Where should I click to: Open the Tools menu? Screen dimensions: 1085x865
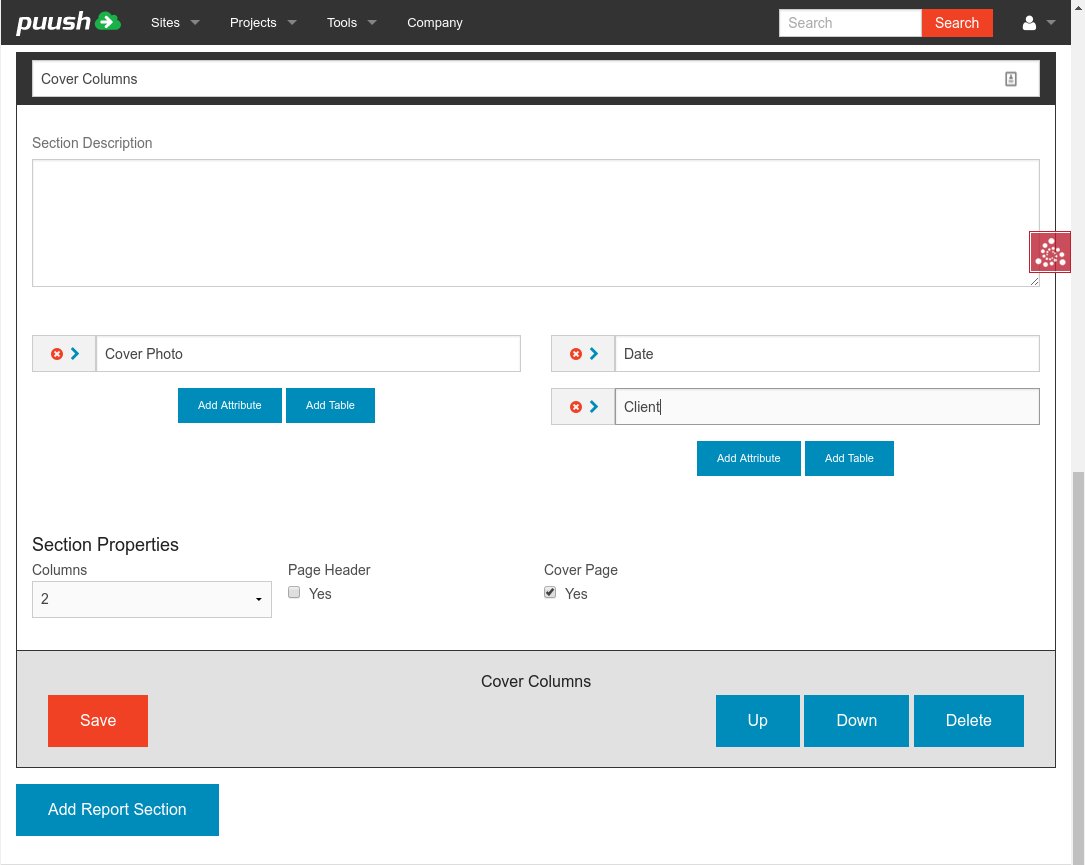(x=351, y=22)
